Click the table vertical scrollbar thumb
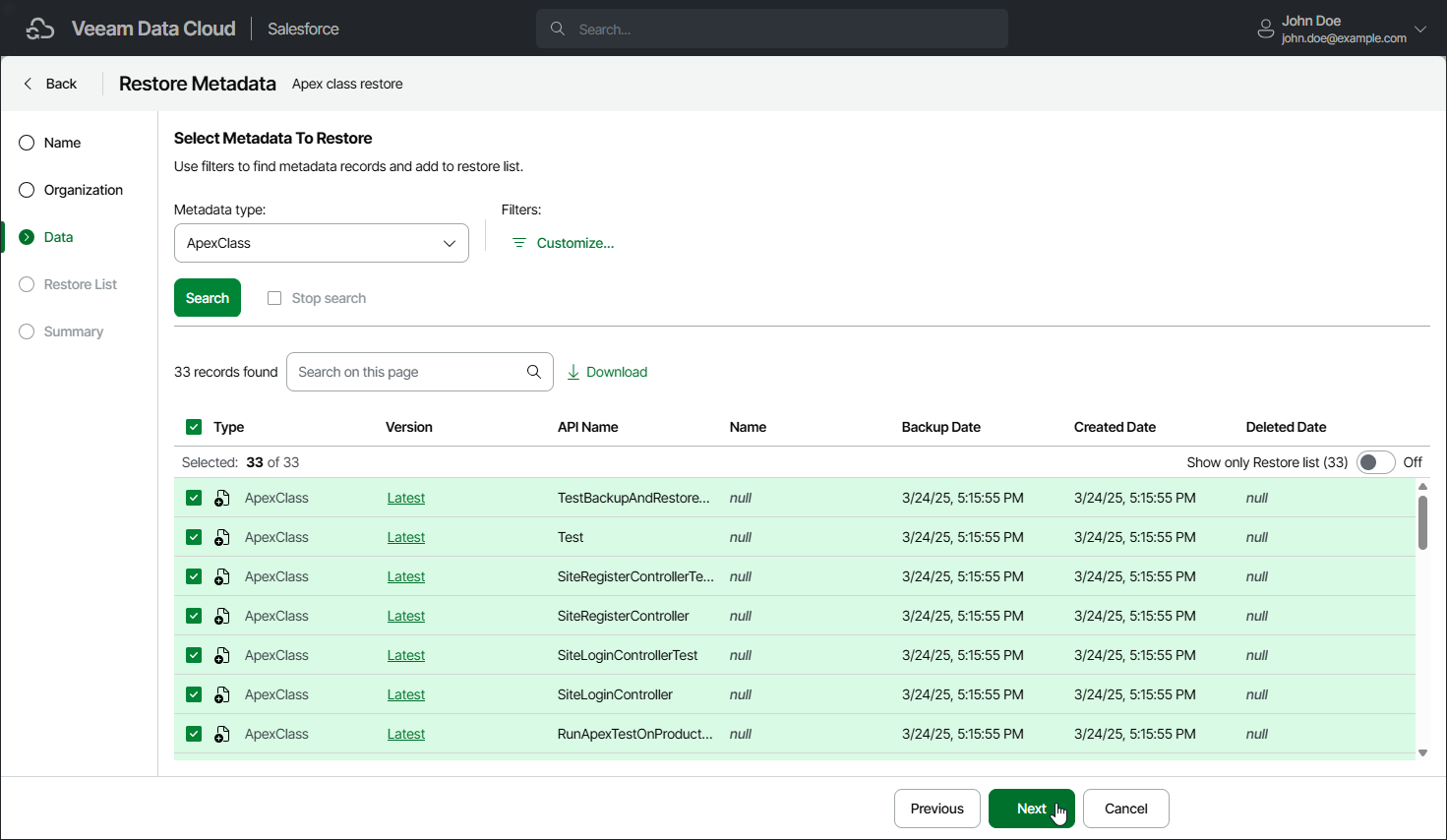Screen dimensions: 1447x840 pyautogui.click(x=1422, y=522)
